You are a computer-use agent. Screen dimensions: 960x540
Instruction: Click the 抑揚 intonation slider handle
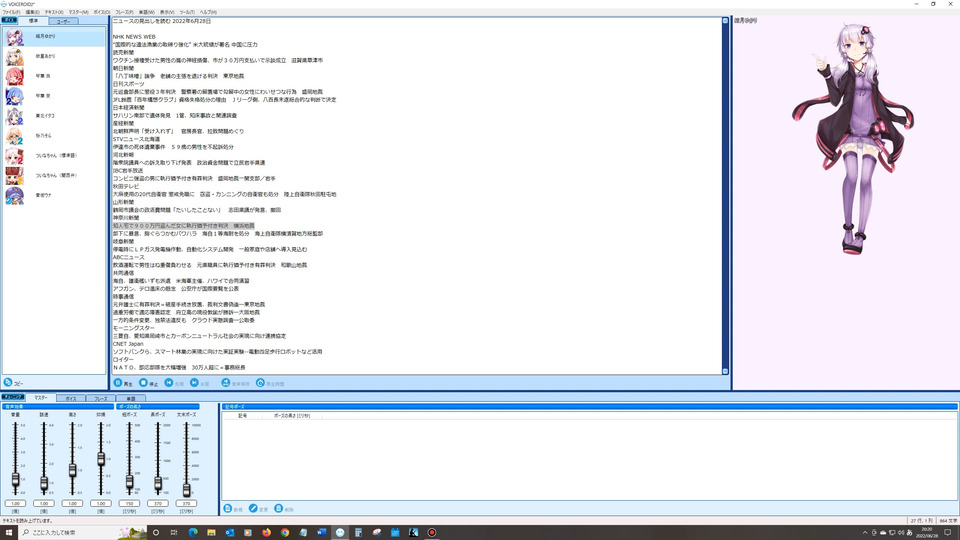pos(100,459)
